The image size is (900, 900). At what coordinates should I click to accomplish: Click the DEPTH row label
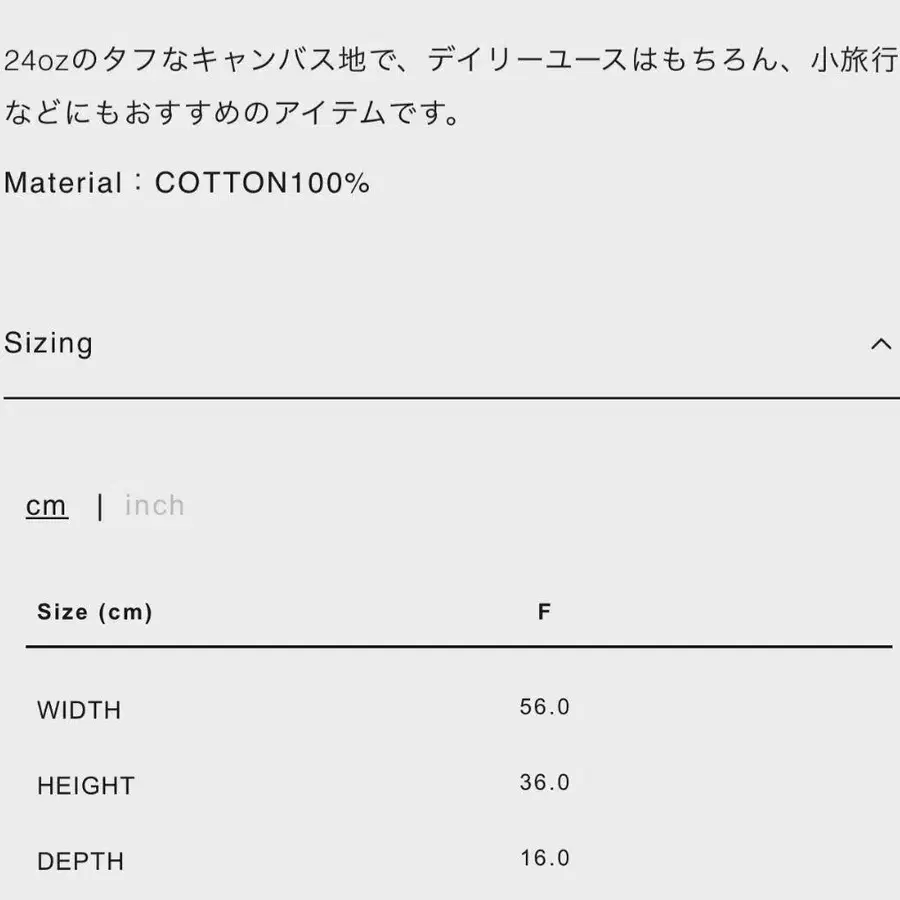(81, 862)
